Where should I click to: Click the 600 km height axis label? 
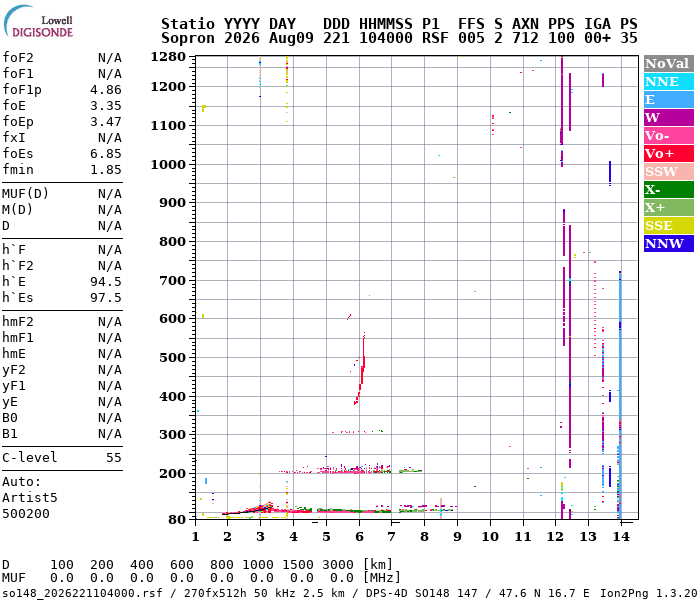[x=172, y=319]
